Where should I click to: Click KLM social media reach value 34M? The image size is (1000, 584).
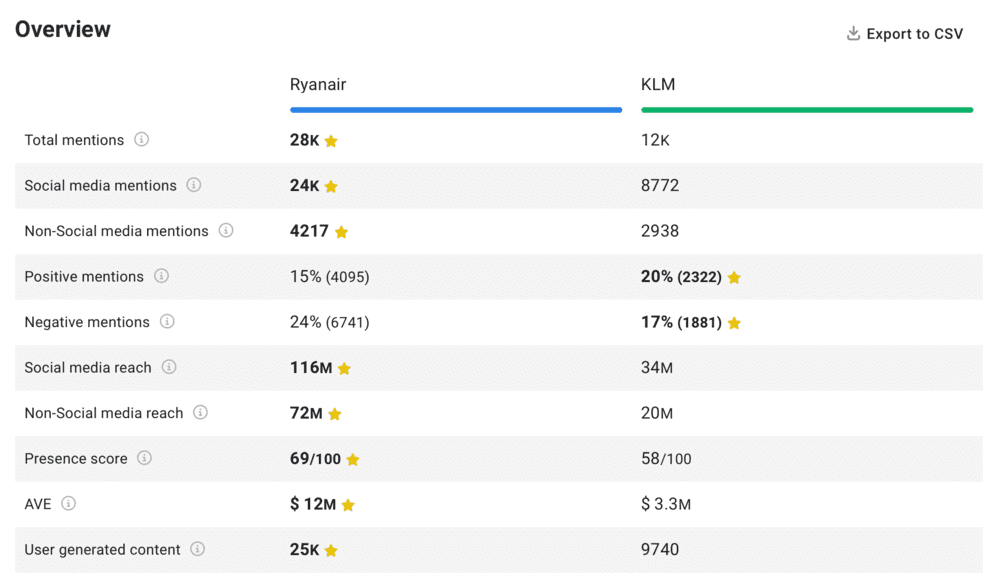click(x=657, y=368)
